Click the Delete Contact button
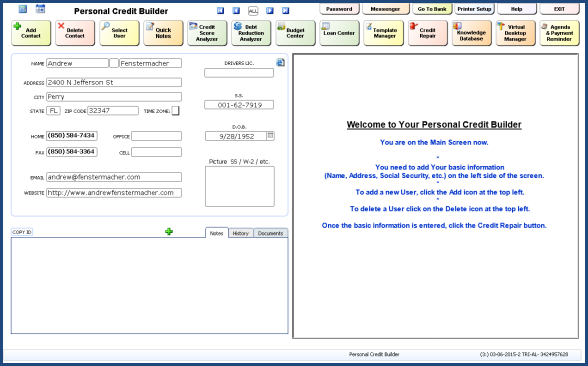The width and height of the screenshot is (588, 366). point(75,33)
